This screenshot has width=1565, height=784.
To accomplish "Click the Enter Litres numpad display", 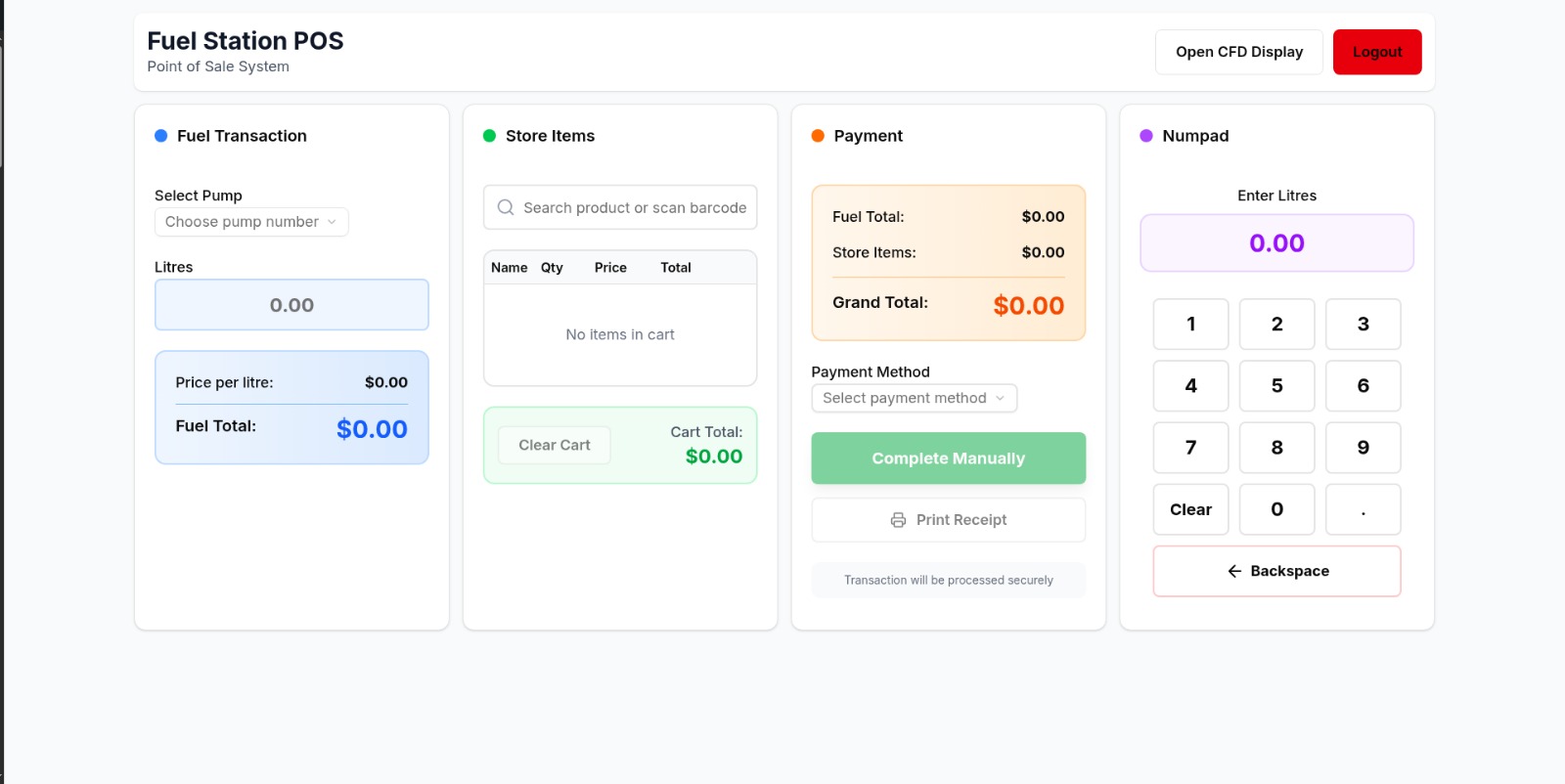I will point(1276,243).
